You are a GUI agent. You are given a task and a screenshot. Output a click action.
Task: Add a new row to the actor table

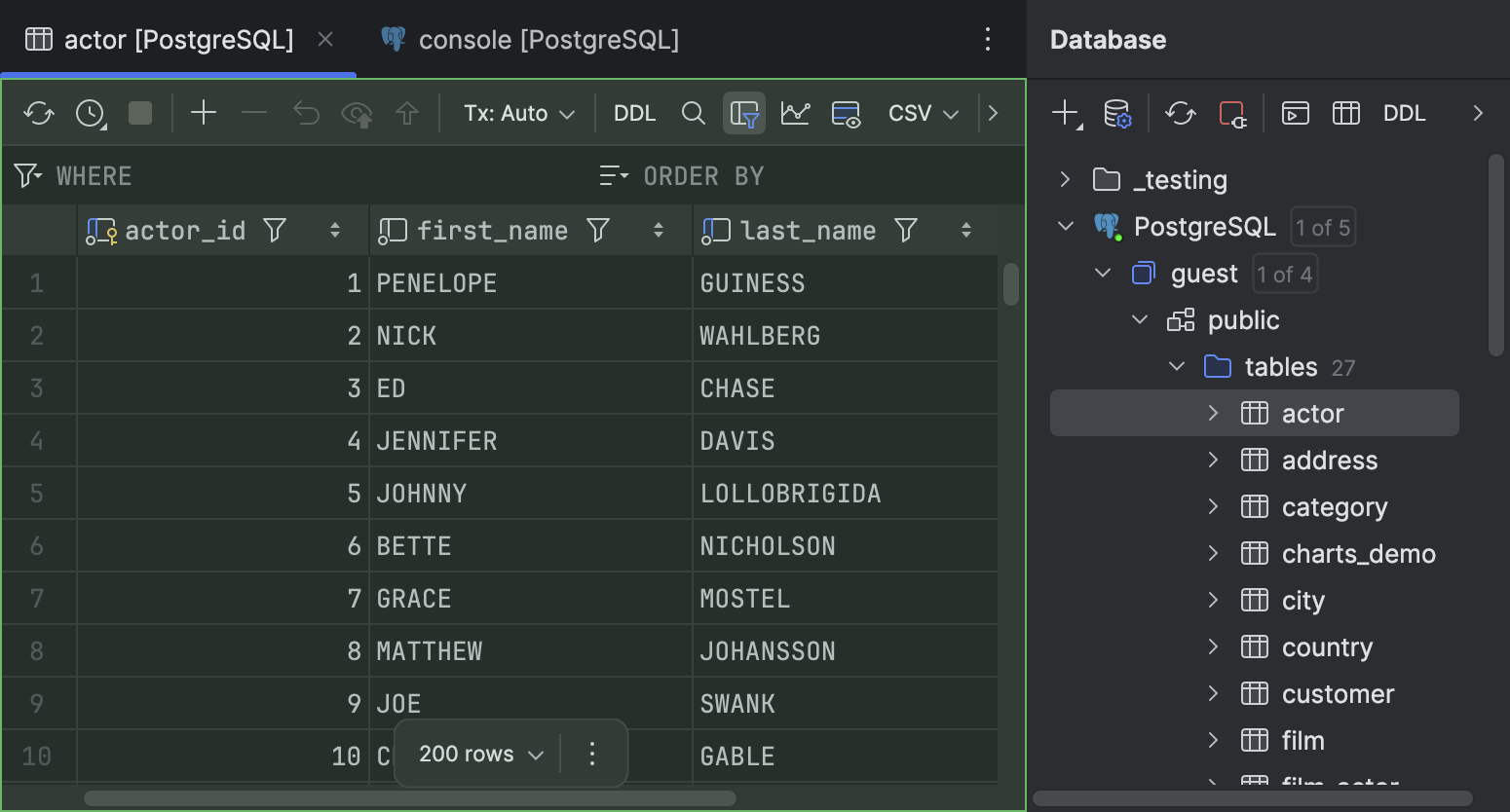(x=204, y=112)
